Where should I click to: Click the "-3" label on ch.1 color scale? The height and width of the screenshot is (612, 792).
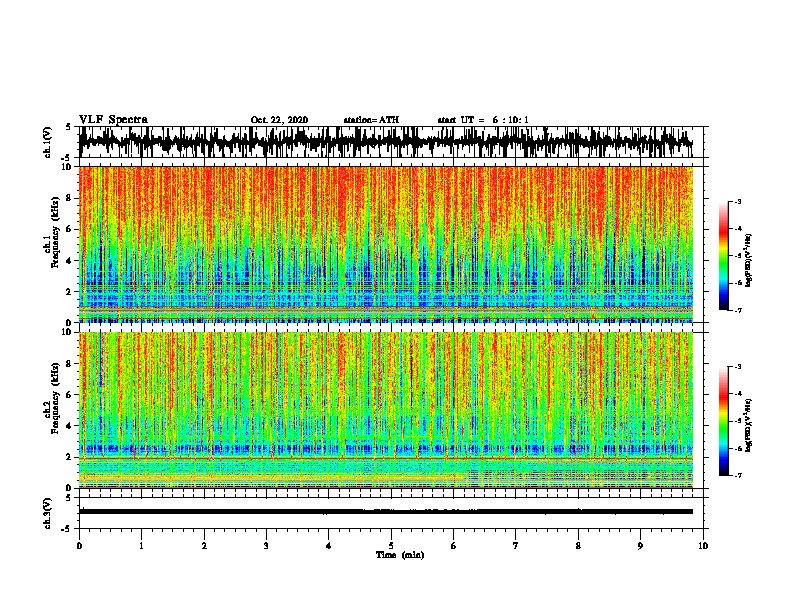pos(737,202)
